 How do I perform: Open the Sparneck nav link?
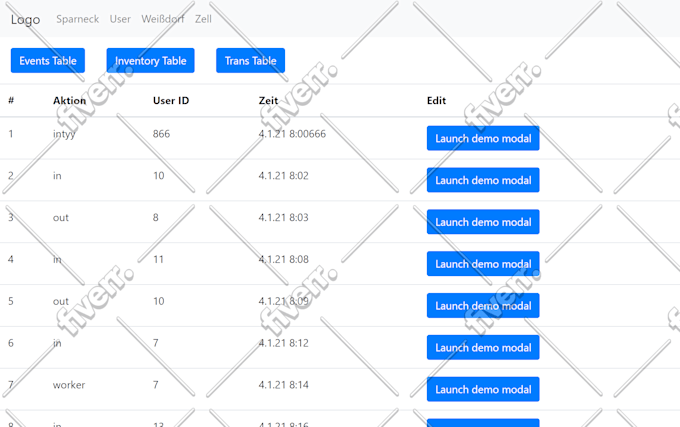pos(78,19)
